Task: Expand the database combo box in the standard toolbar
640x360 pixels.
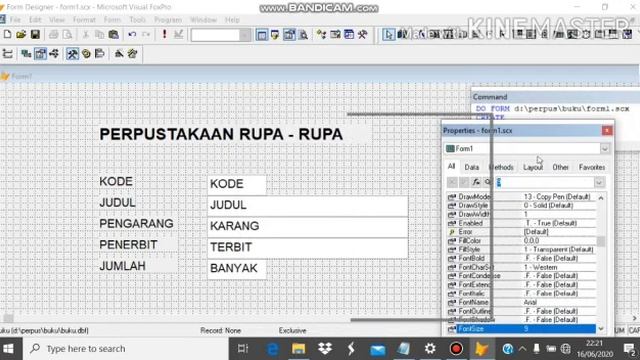Action: [x=244, y=35]
